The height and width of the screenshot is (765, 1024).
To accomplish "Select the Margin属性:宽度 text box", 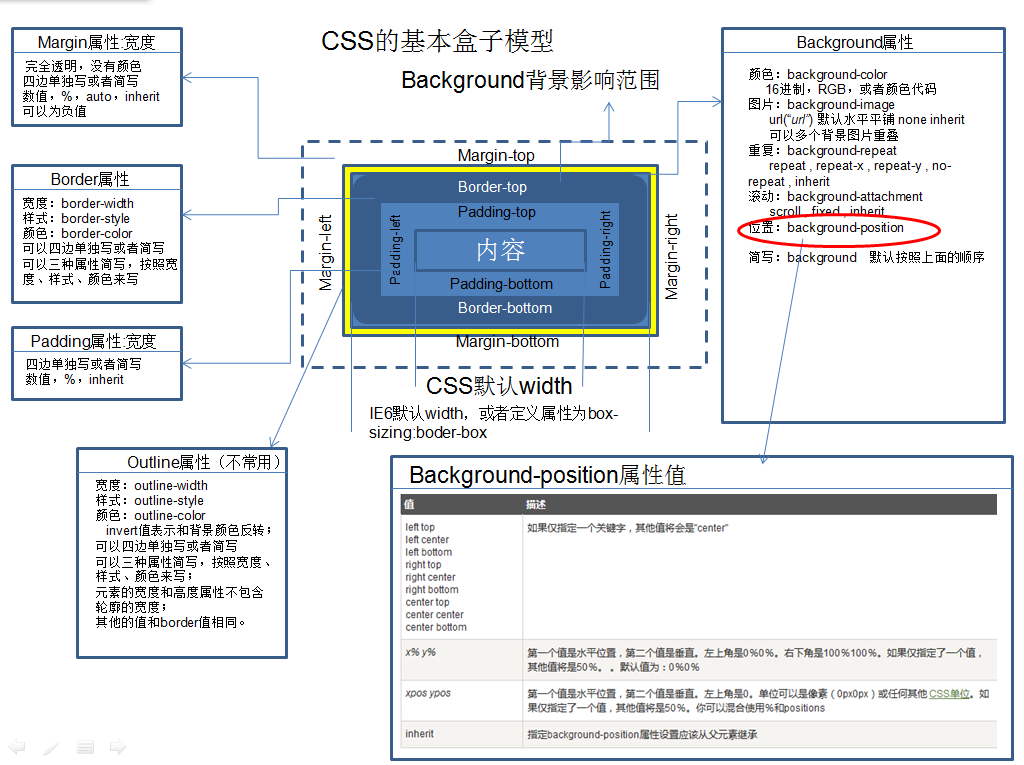I will pyautogui.click(x=96, y=78).
